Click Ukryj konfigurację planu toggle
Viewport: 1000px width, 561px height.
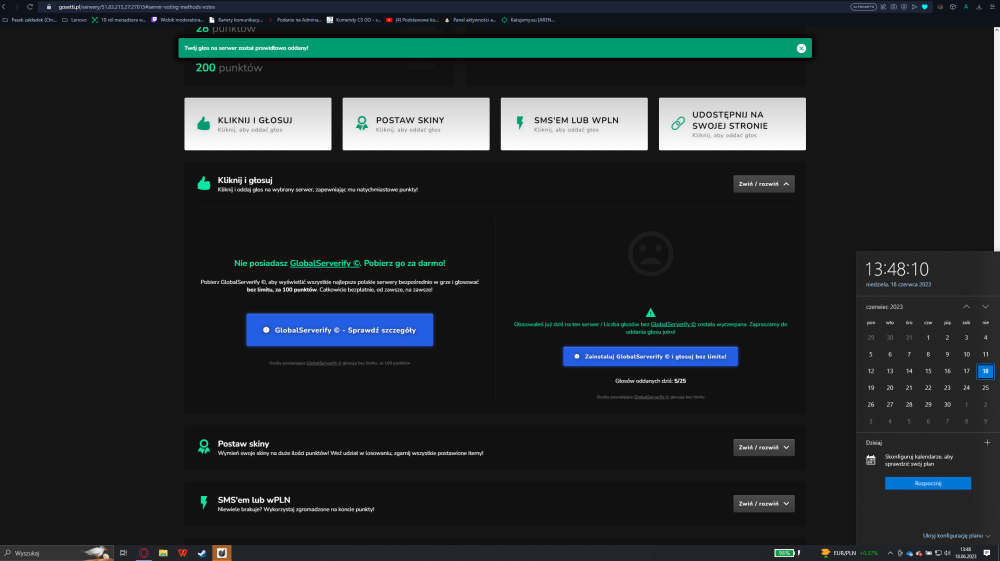[956, 536]
